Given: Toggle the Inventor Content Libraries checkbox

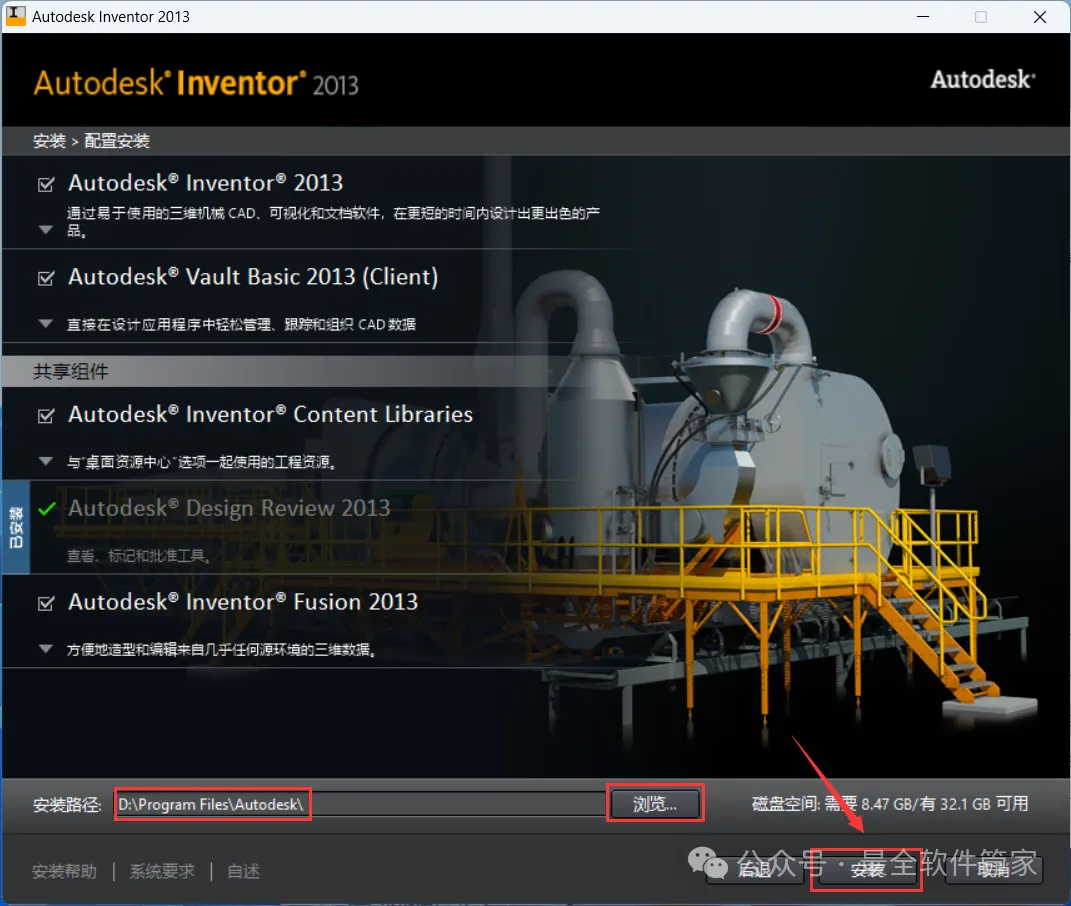Looking at the screenshot, I should [46, 415].
